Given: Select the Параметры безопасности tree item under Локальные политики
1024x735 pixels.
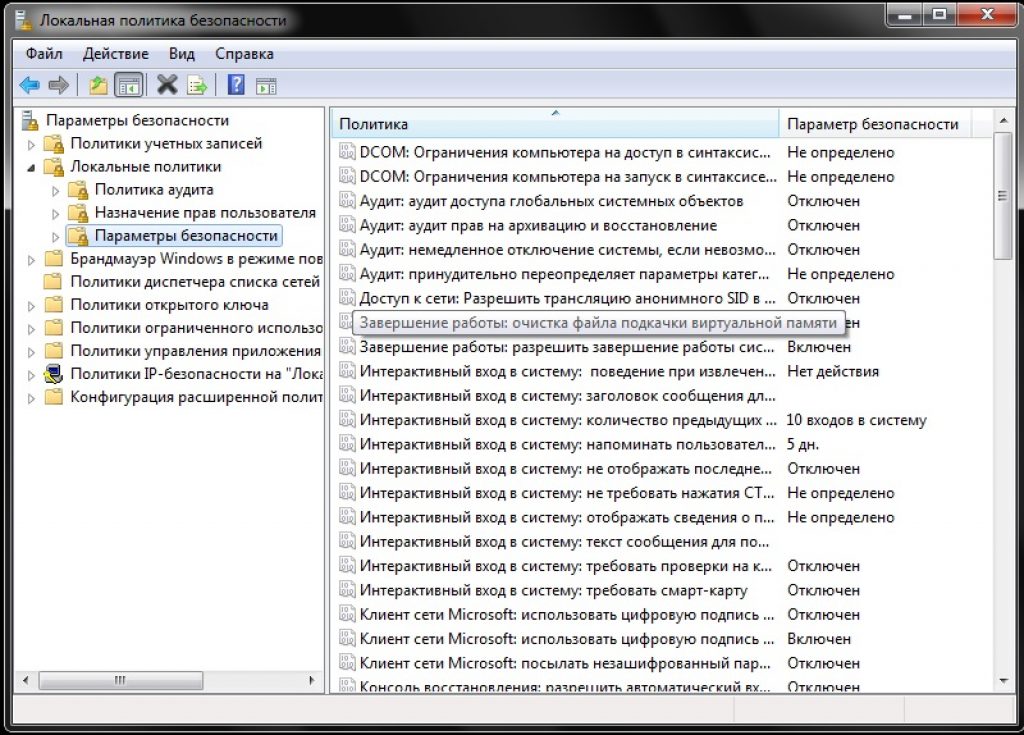Looking at the screenshot, I should pos(186,236).
